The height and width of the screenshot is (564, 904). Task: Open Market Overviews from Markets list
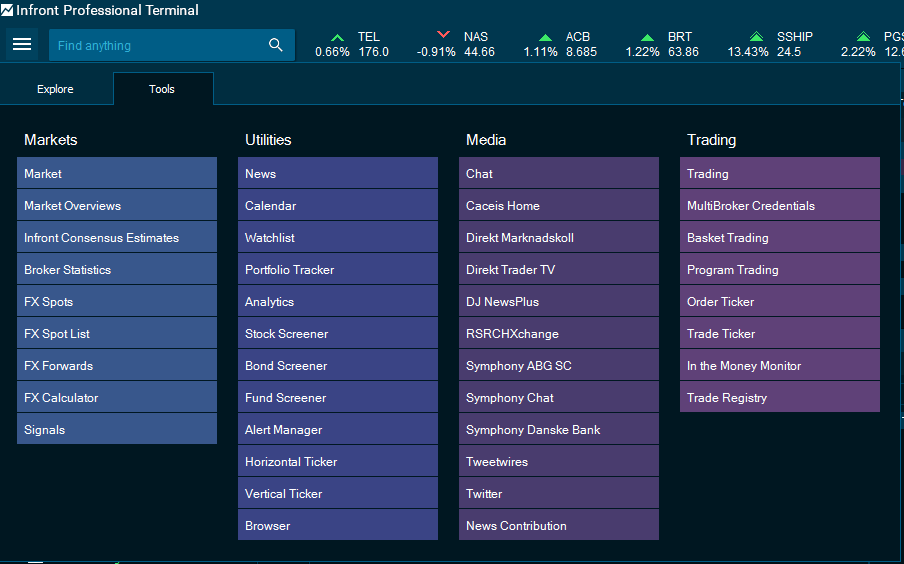(116, 206)
